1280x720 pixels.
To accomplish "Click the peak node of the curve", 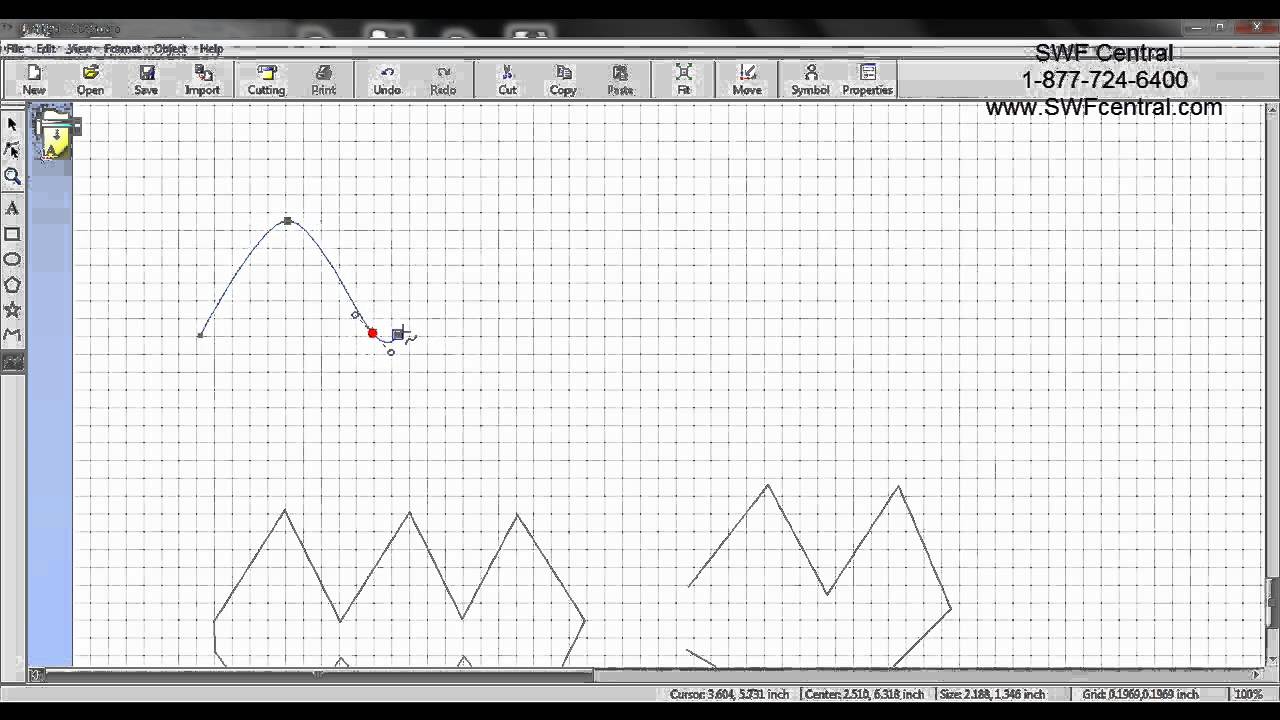I will [288, 221].
